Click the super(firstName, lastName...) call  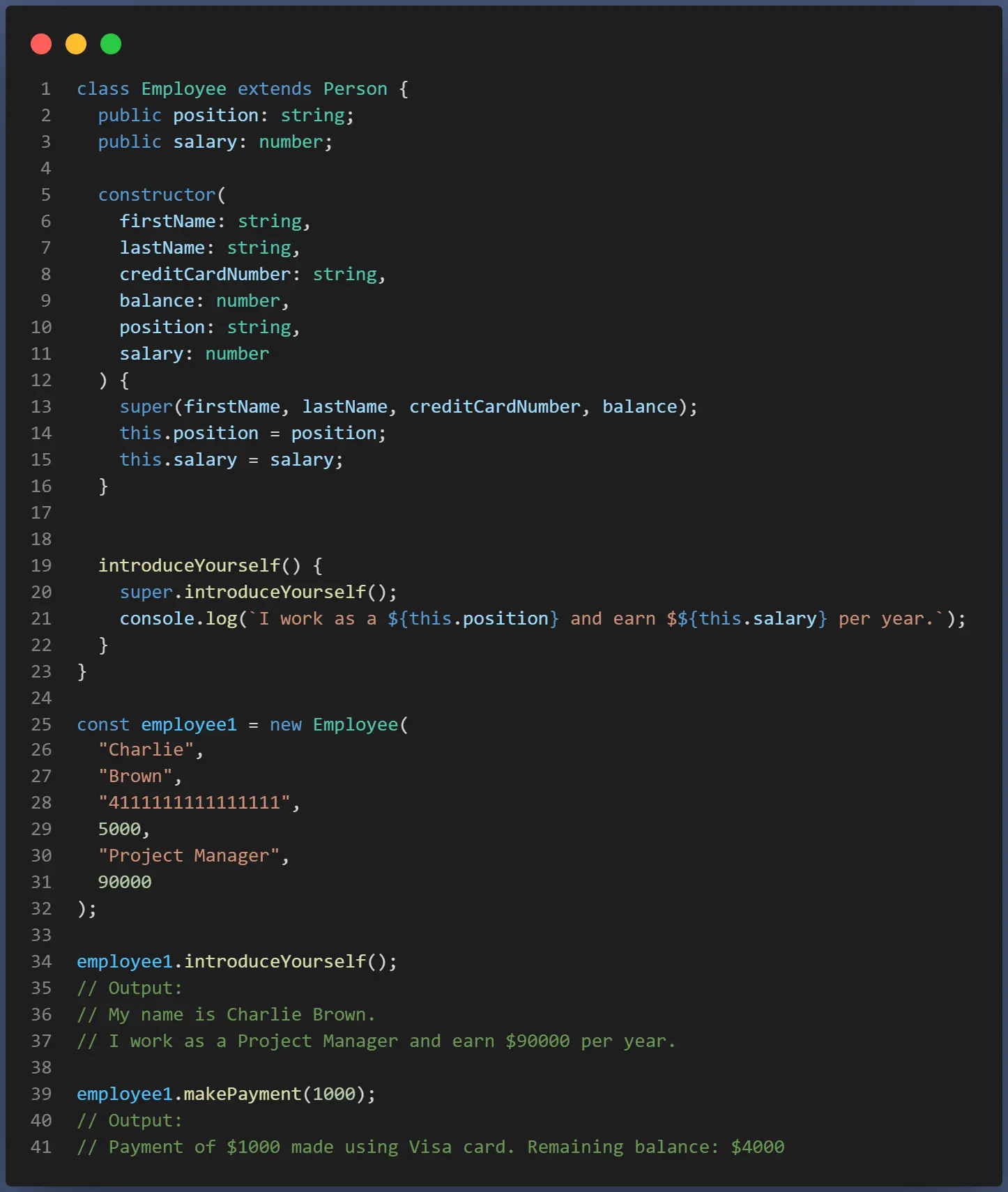408,407
